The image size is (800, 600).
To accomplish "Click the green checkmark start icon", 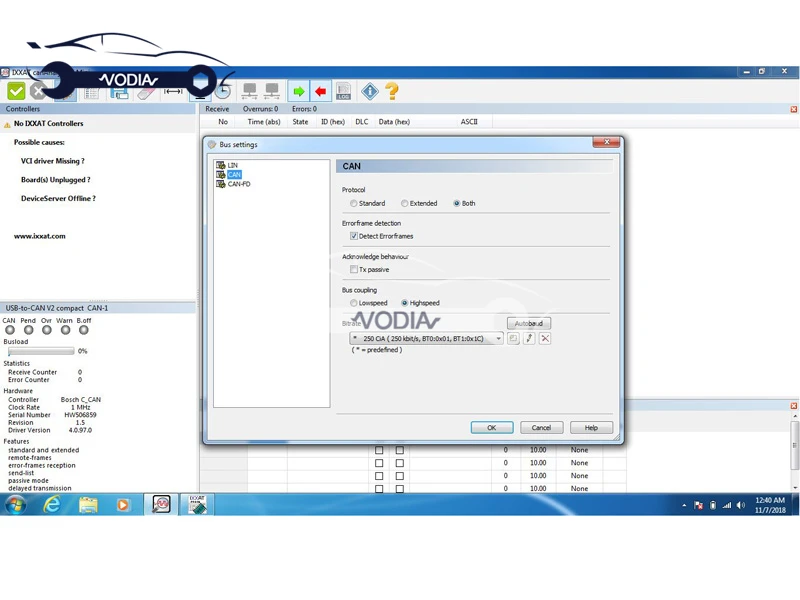I will 16,91.
